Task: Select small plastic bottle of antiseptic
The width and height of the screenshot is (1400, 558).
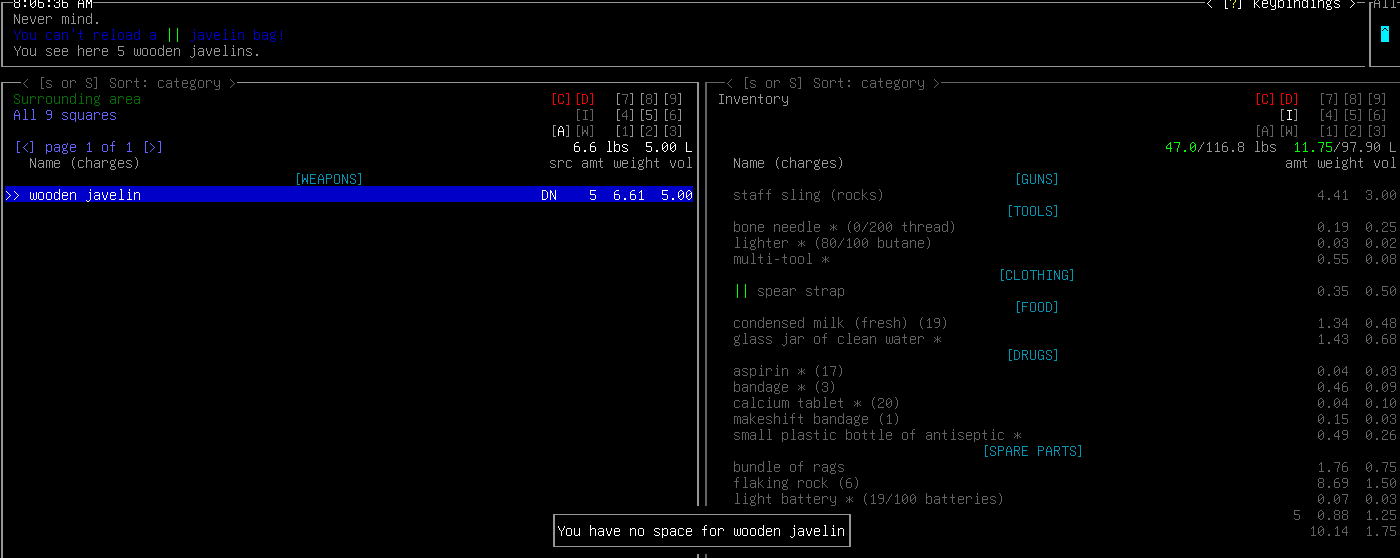Action: (x=1064, y=435)
